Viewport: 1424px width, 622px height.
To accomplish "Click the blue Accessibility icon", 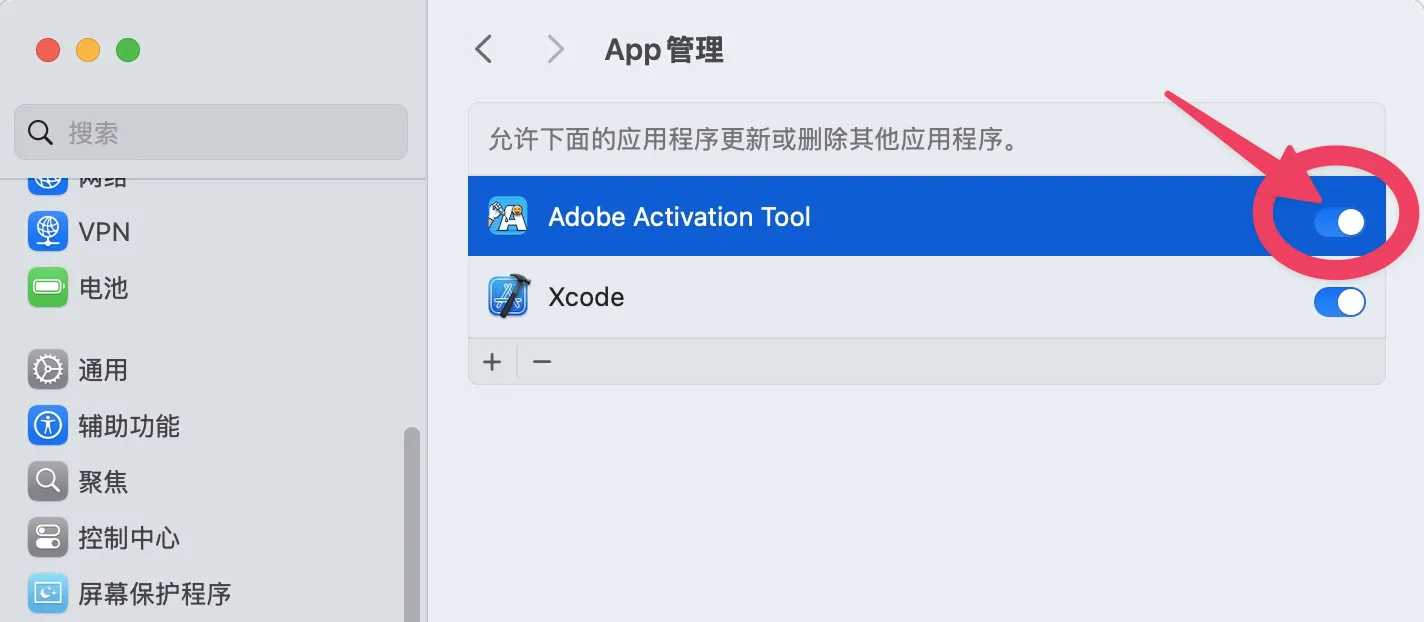I will click(x=47, y=426).
